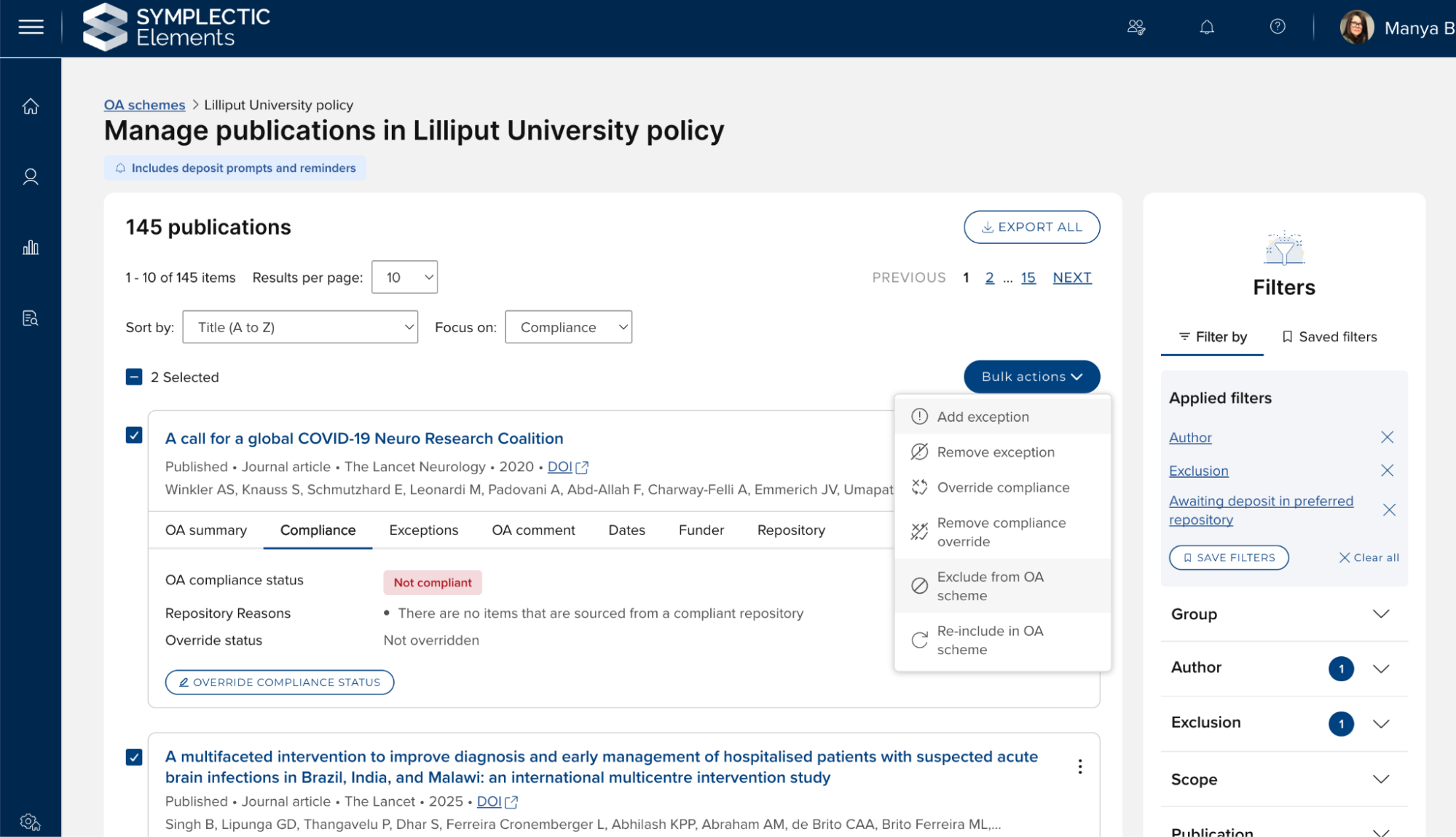Click the impersonate users icon in header
The image size is (1456, 837).
1136,28
